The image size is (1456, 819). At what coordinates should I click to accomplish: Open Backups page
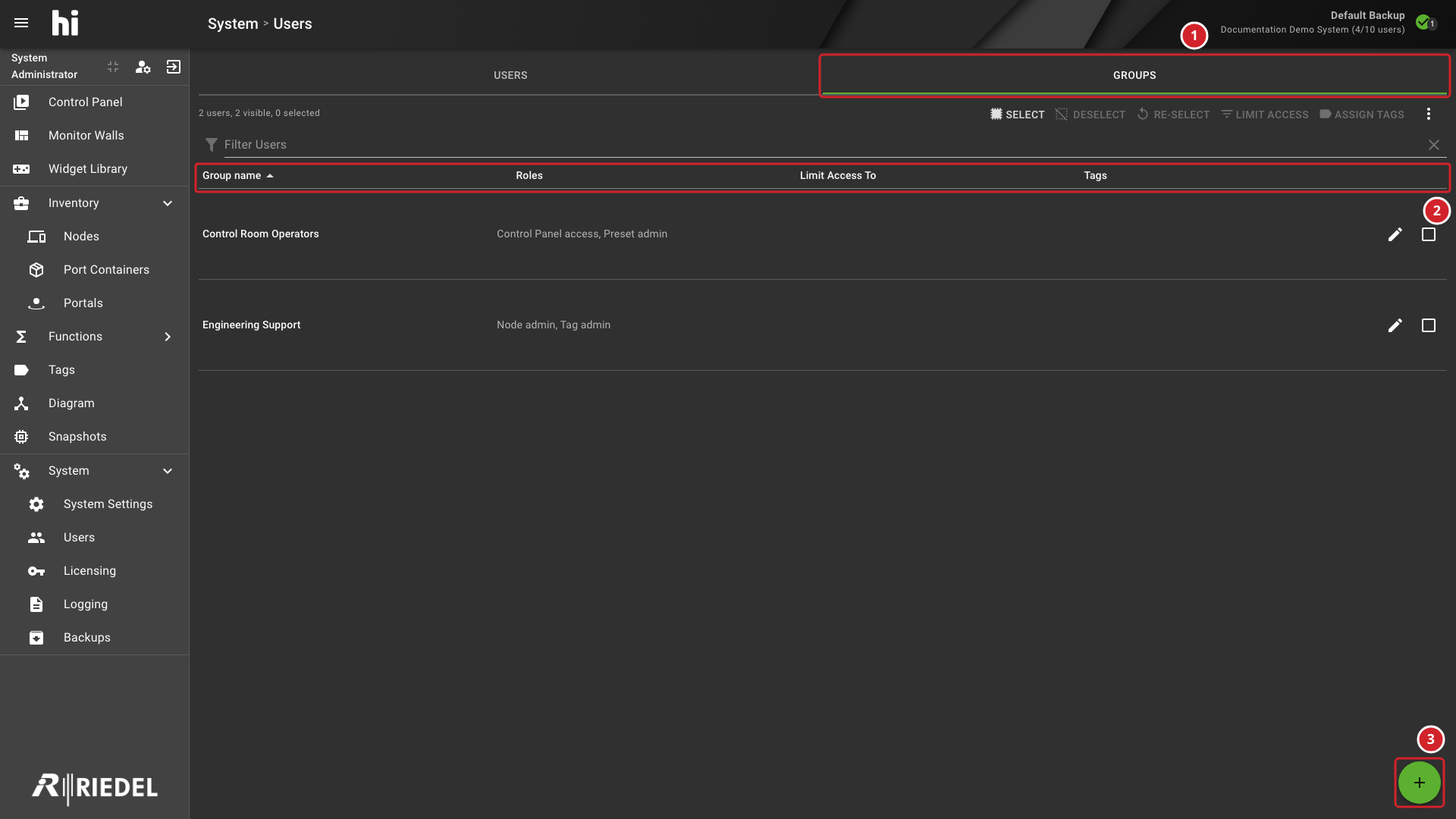94,638
